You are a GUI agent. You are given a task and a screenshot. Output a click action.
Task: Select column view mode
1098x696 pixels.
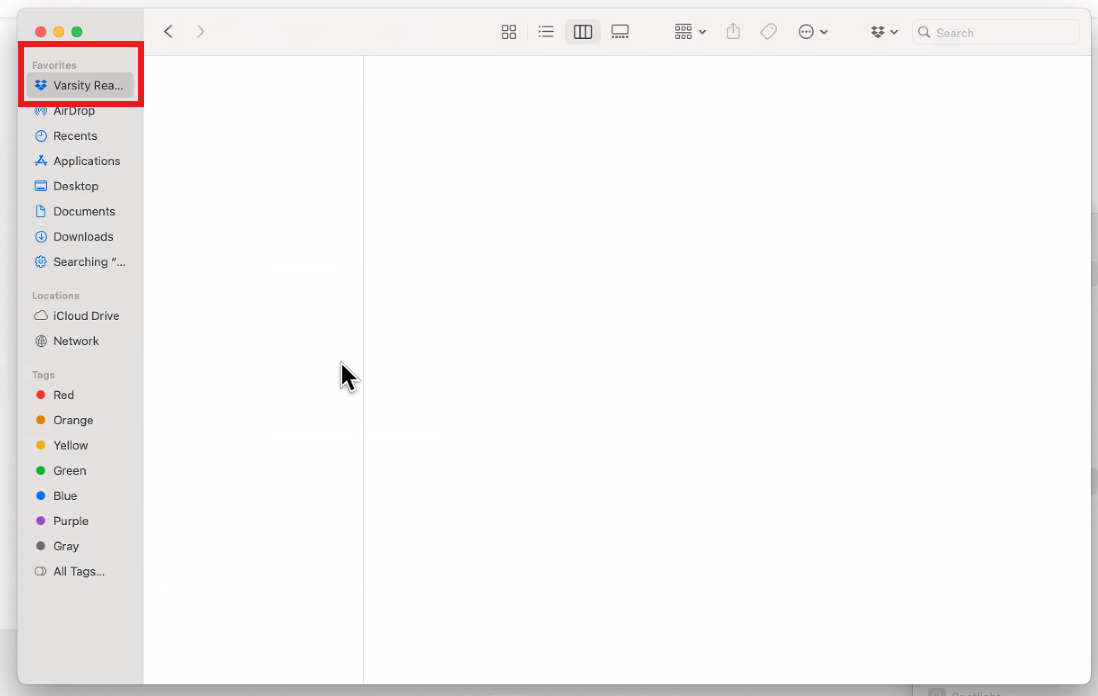coord(583,32)
